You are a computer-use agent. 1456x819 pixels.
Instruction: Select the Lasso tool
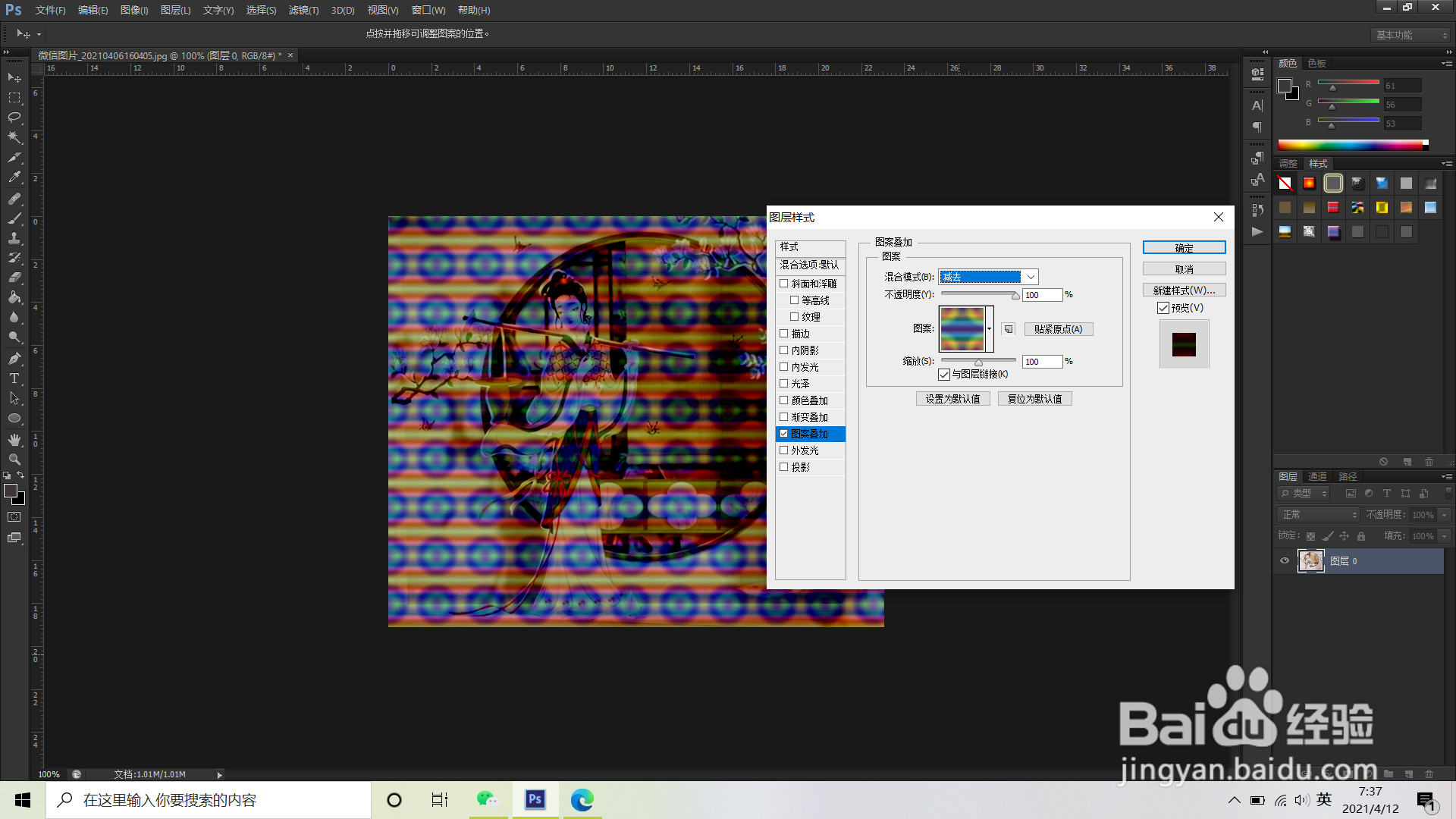14,118
